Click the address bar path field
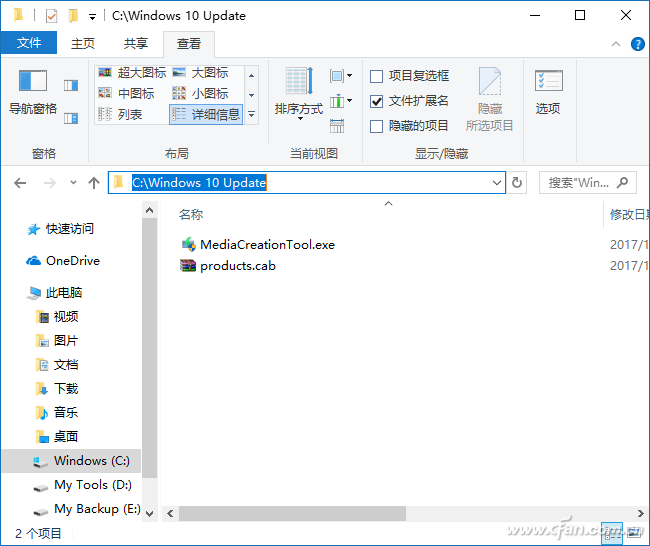 [307, 183]
